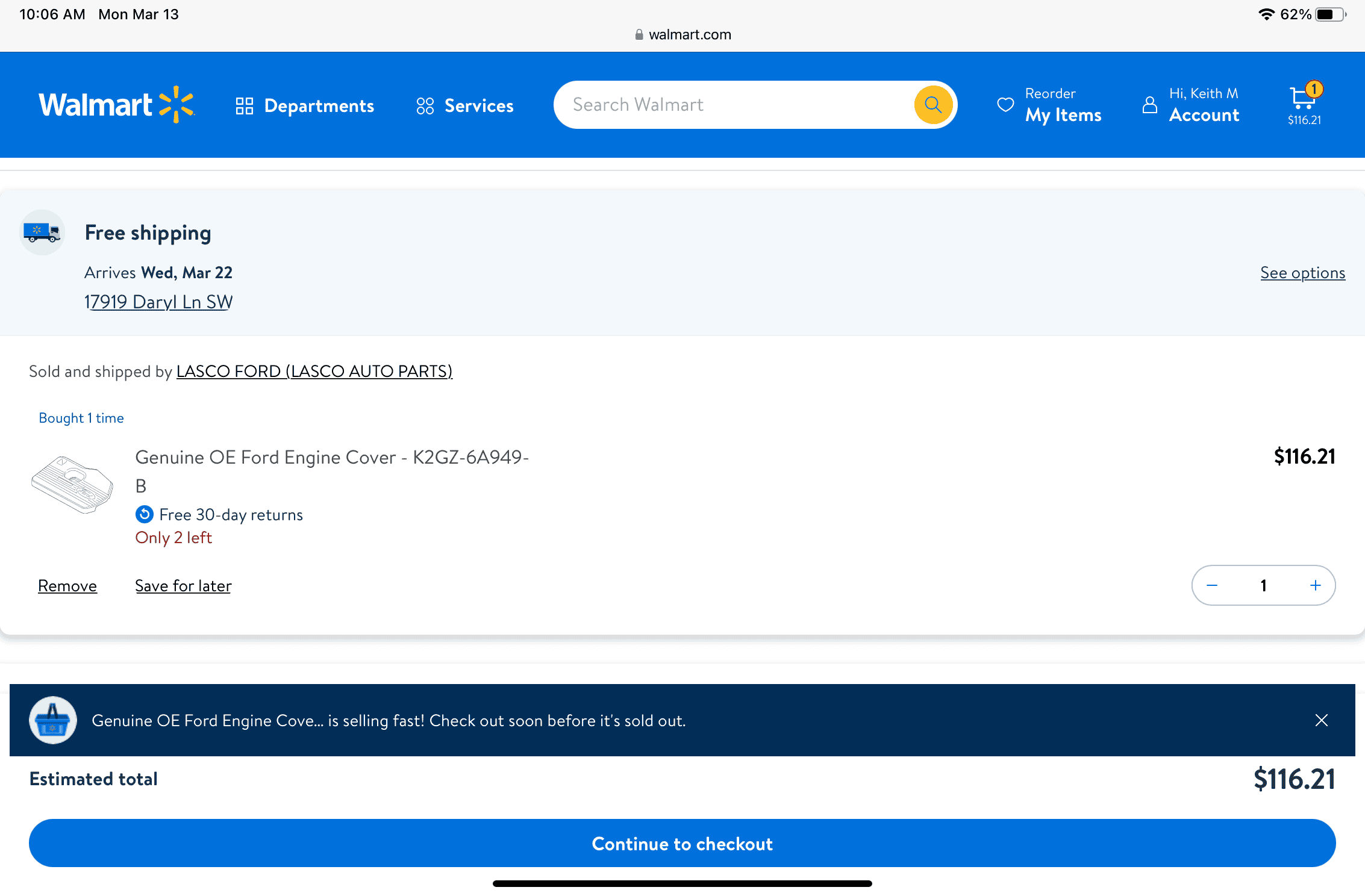Open the engine cover product thumbnail
This screenshot has height=896, width=1365.
point(72,484)
